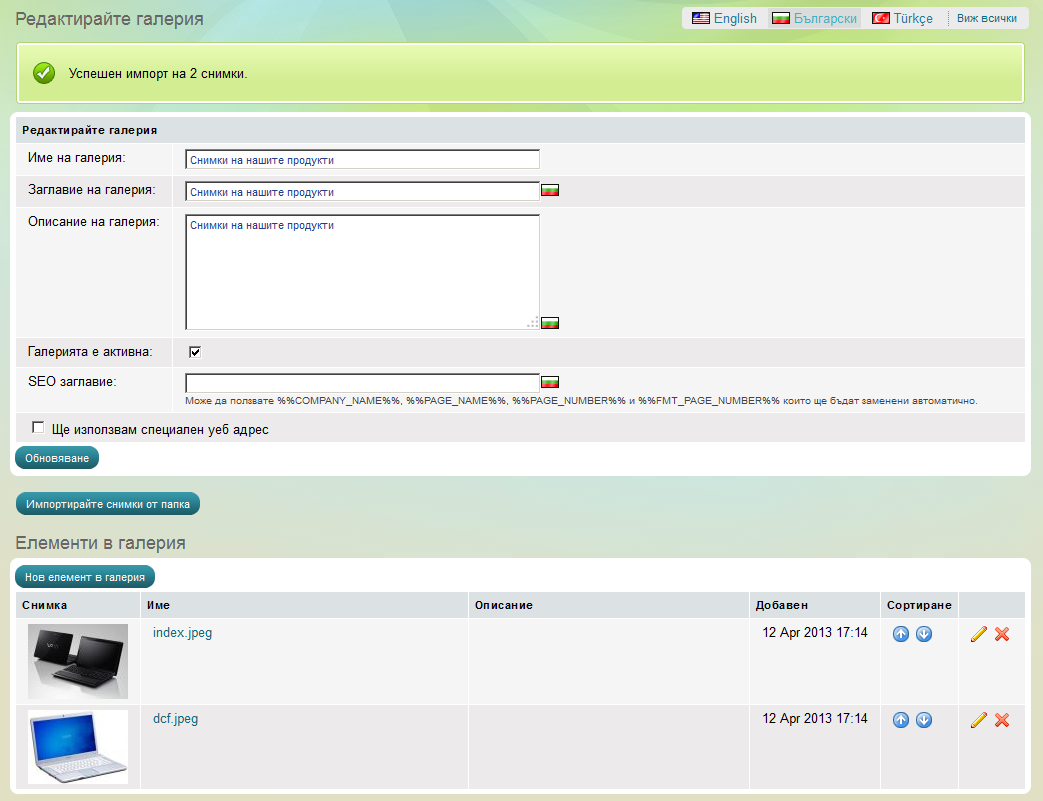Viewport: 1043px width, 801px height.
Task: Click 'Нов елемент в галерия' button
Action: tap(85, 576)
